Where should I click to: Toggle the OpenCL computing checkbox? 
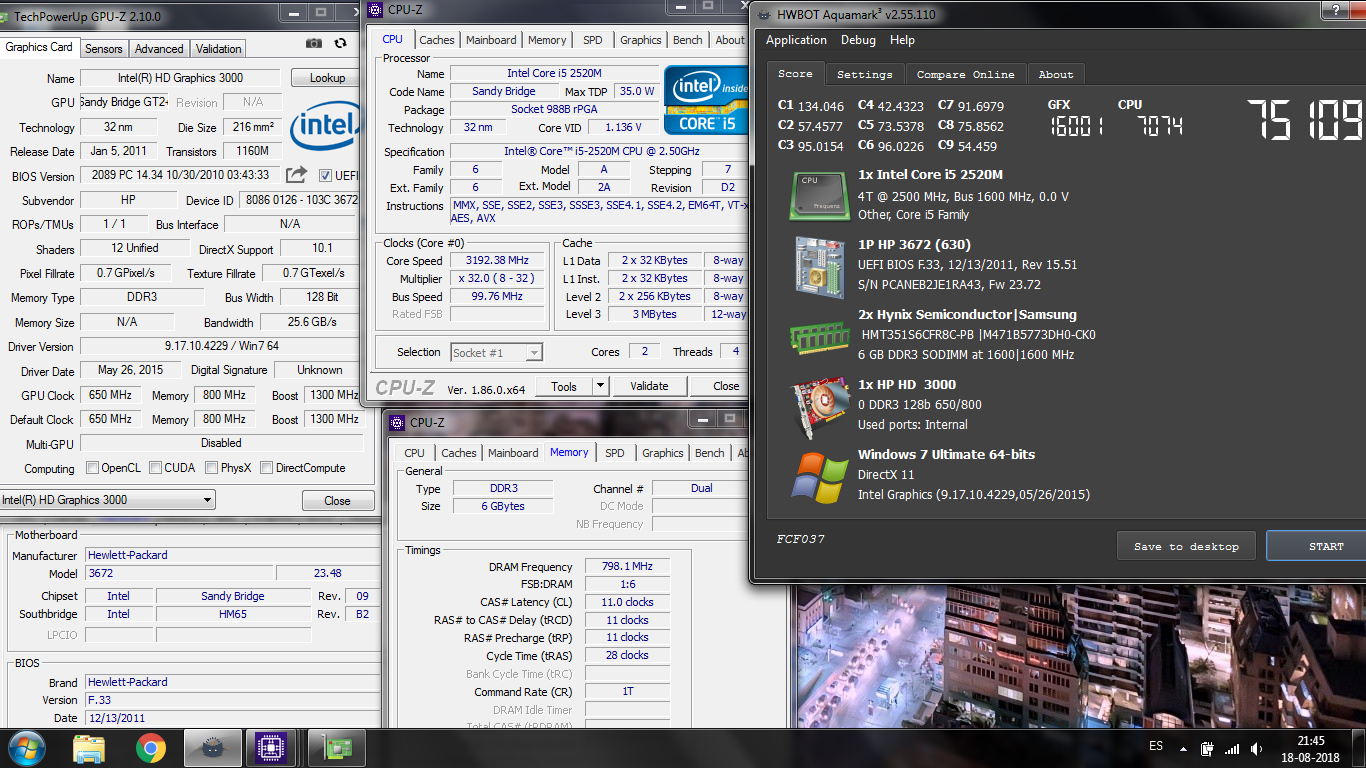click(x=92, y=467)
